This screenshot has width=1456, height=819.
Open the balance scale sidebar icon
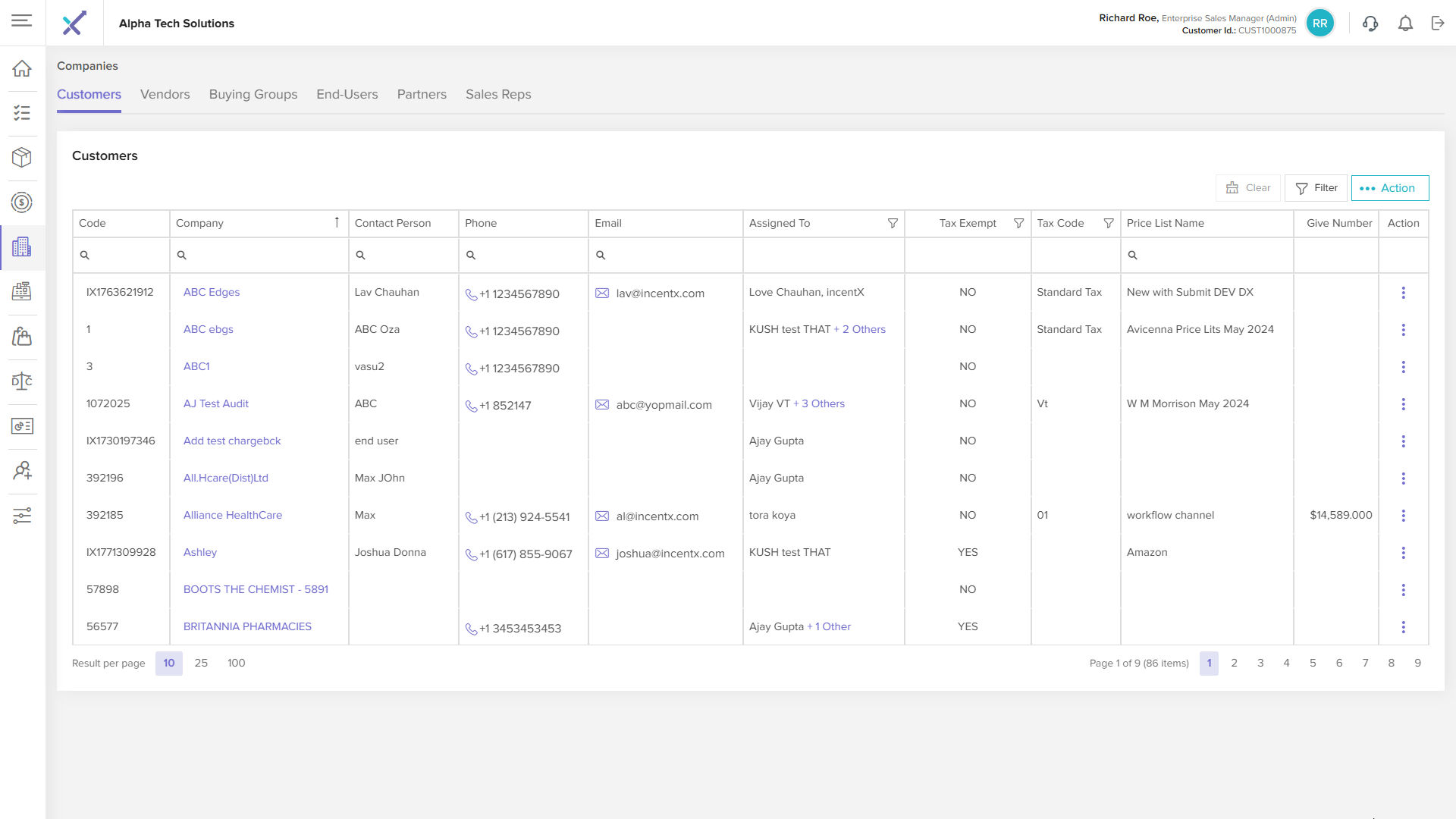pos(22,381)
